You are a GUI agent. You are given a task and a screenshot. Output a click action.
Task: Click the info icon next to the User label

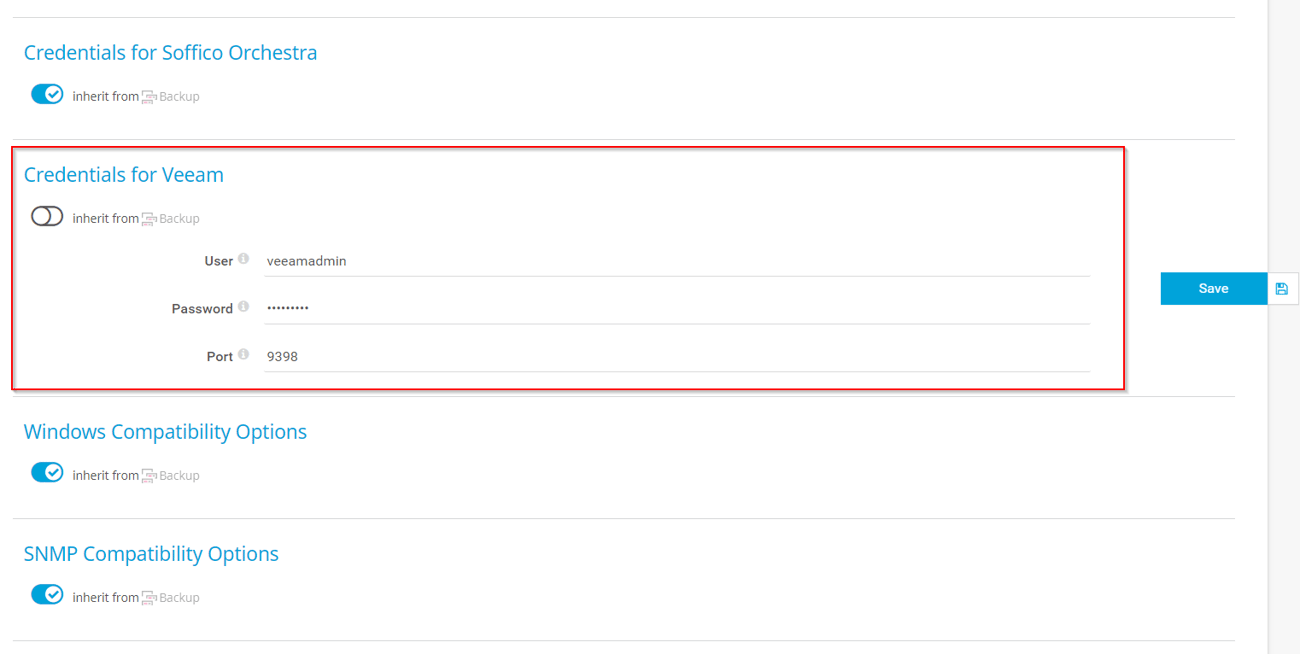click(245, 258)
